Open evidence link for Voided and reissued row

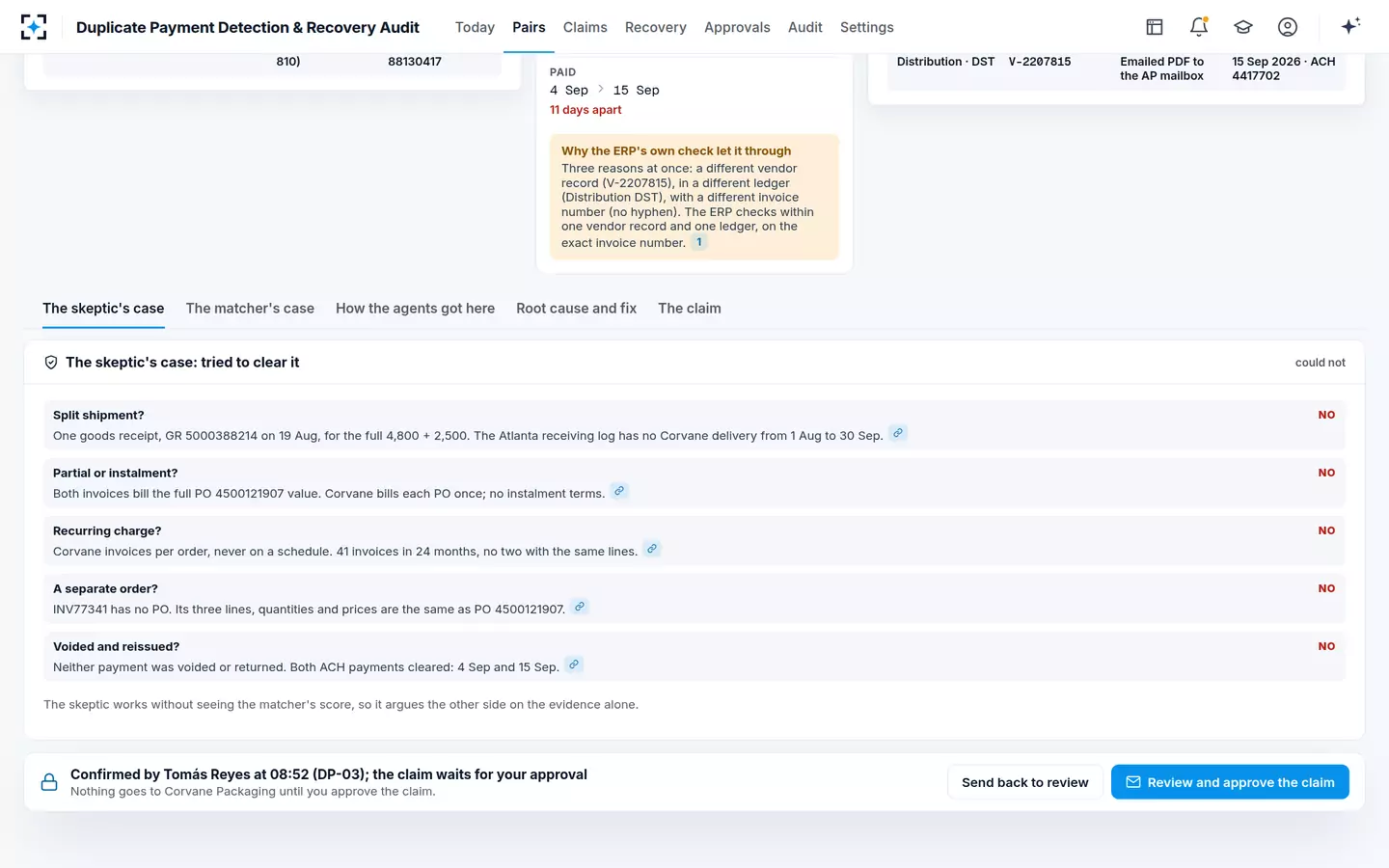[574, 665]
